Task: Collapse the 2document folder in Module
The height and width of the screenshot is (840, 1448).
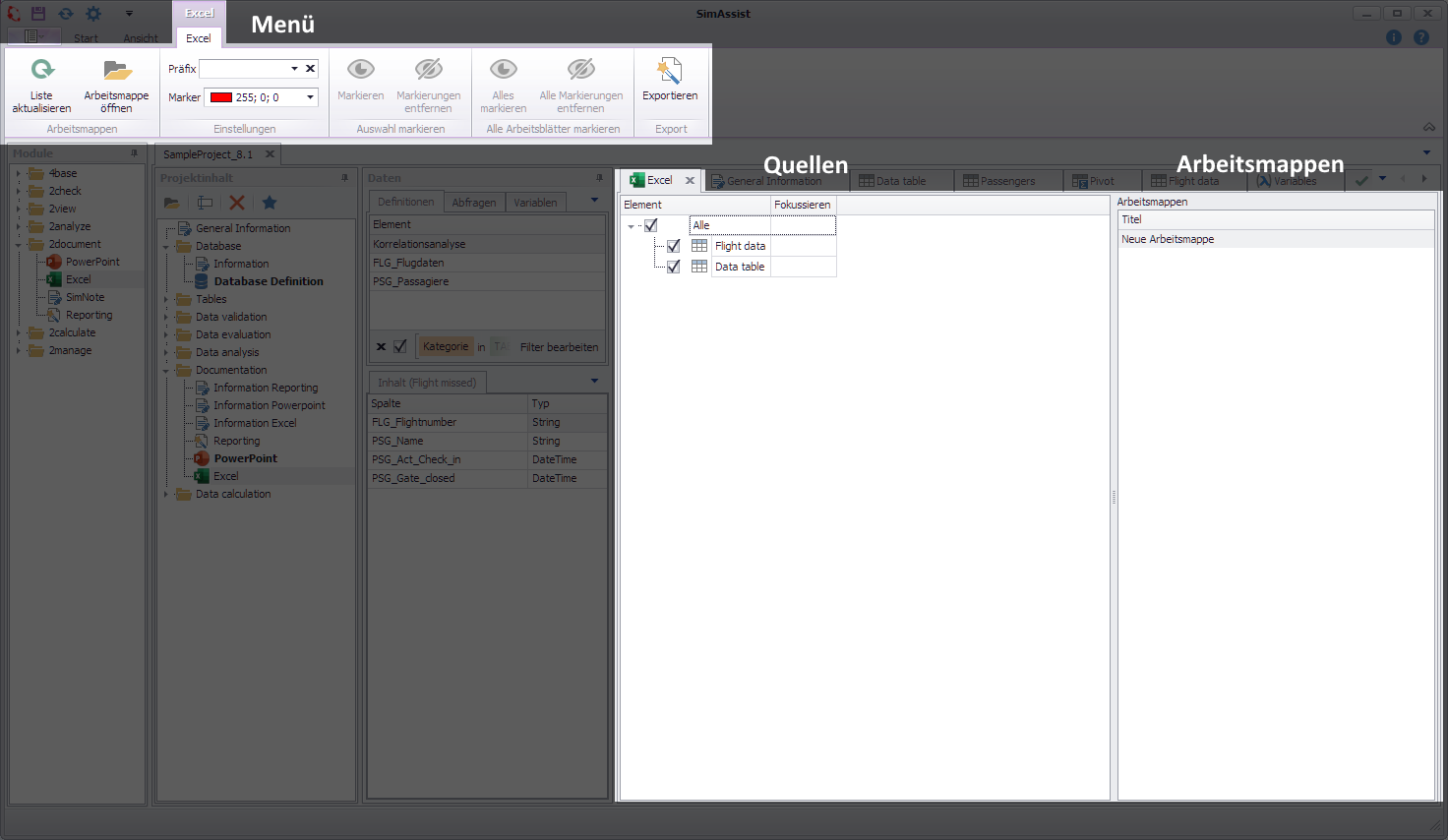Action: (x=18, y=244)
